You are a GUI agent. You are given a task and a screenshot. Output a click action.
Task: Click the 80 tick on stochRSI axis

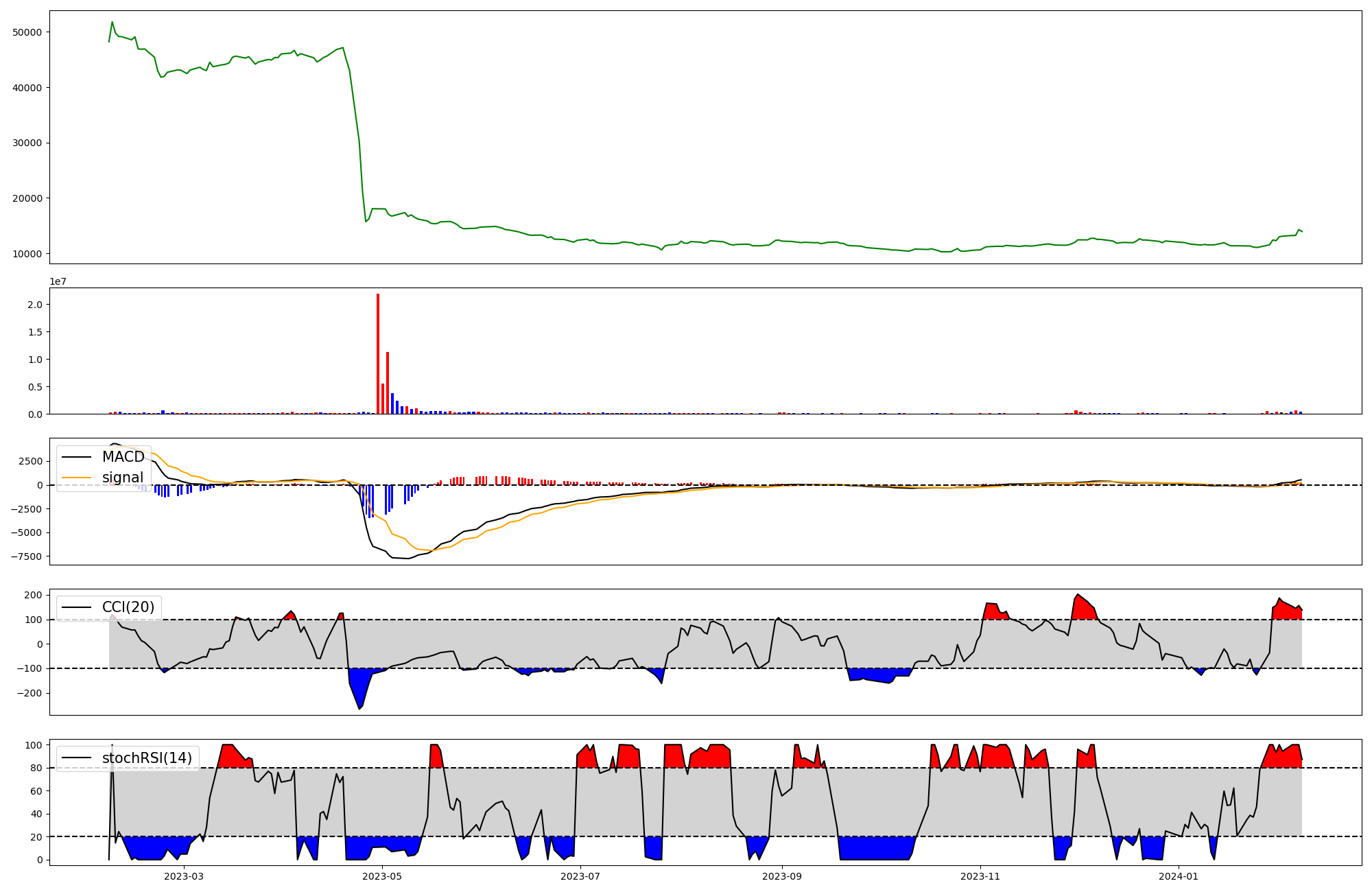tap(37, 768)
